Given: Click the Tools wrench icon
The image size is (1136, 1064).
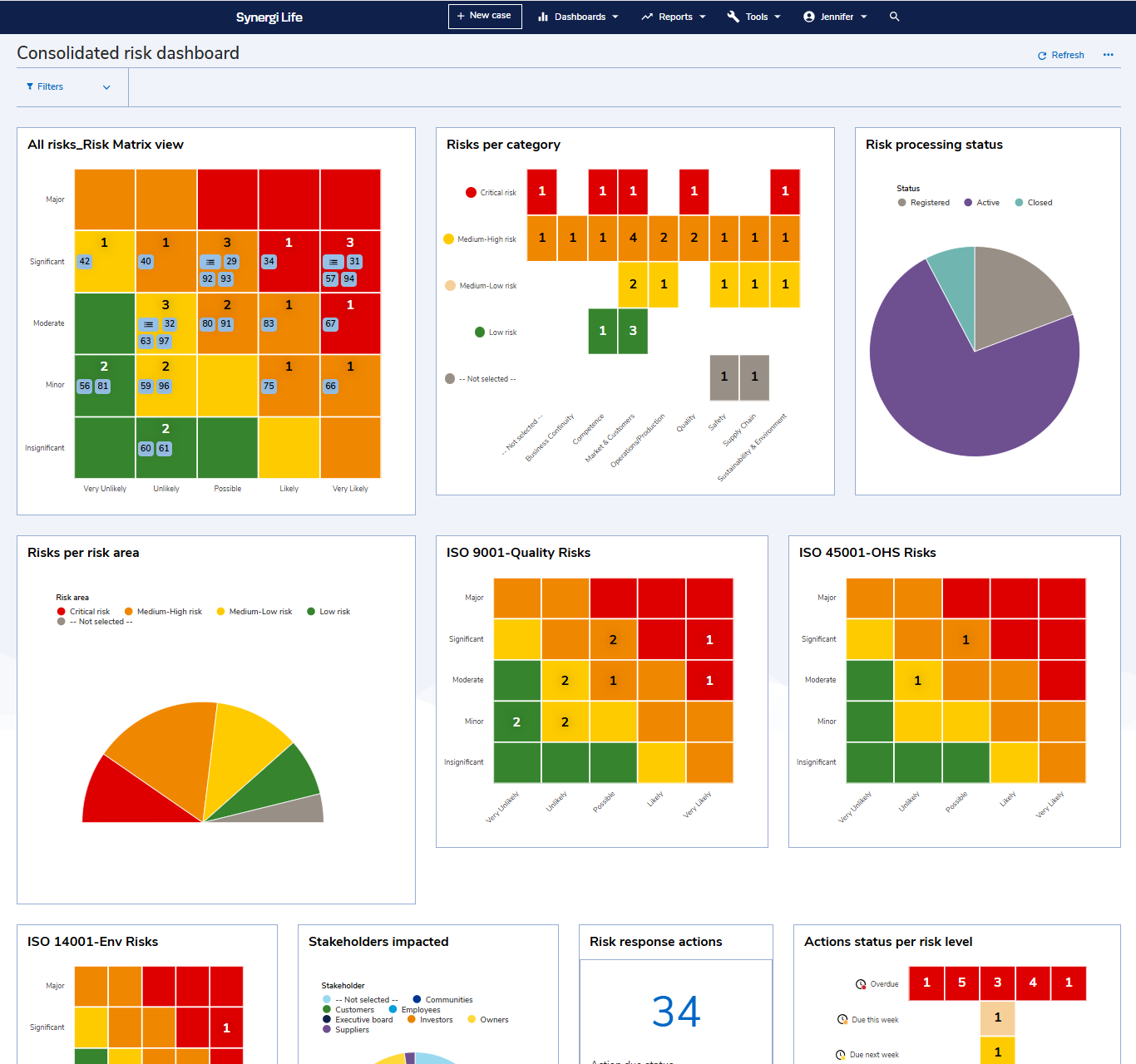Looking at the screenshot, I should (733, 16).
